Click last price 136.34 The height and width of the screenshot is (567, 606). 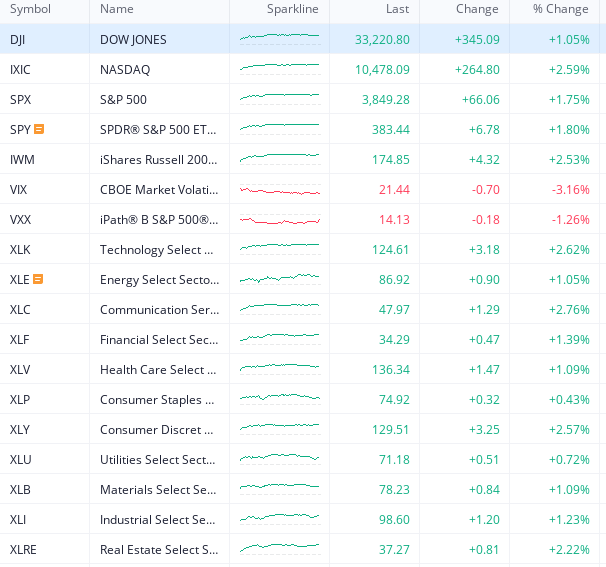tap(391, 369)
